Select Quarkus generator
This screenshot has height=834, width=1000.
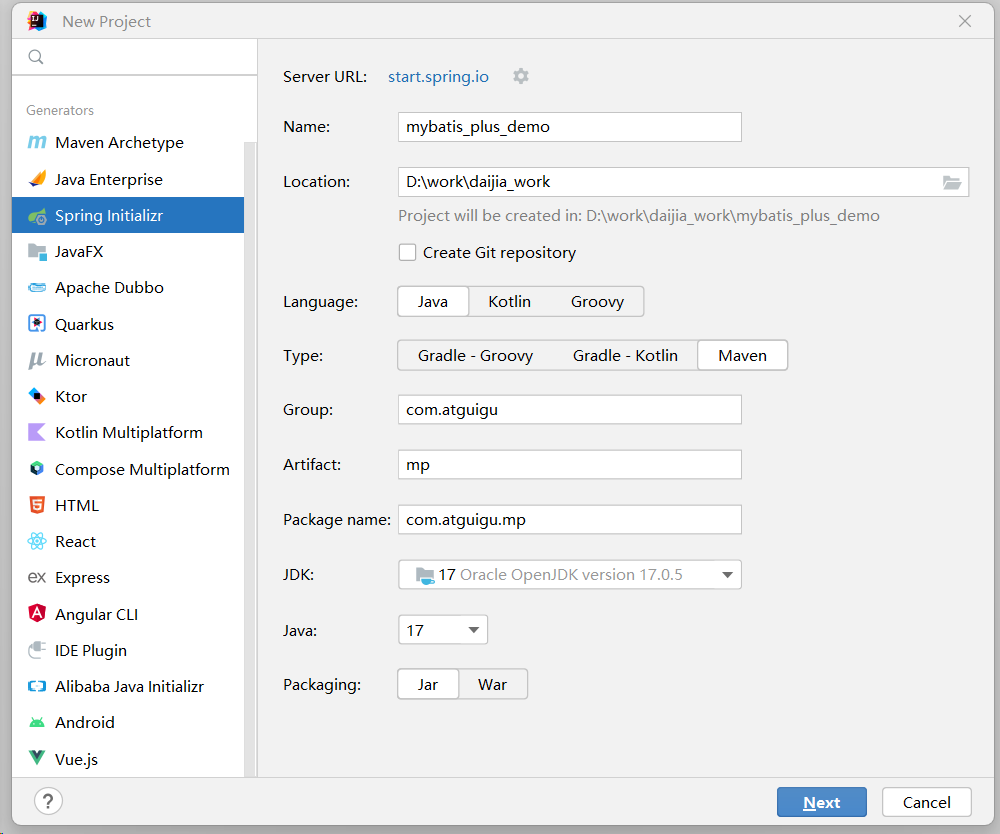(128, 324)
